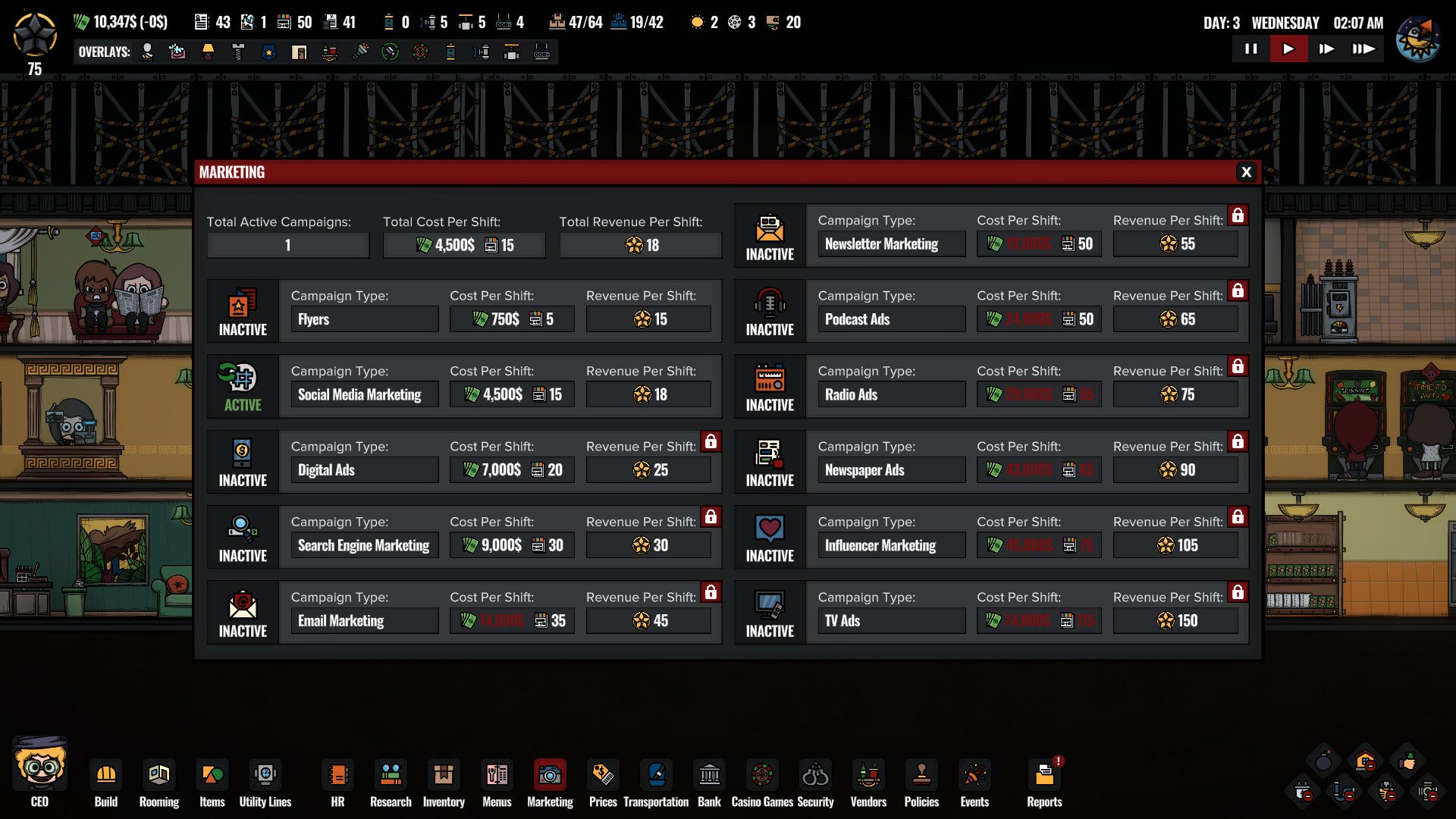
Task: Activate the Flyers campaign toggle
Action: [x=243, y=312]
